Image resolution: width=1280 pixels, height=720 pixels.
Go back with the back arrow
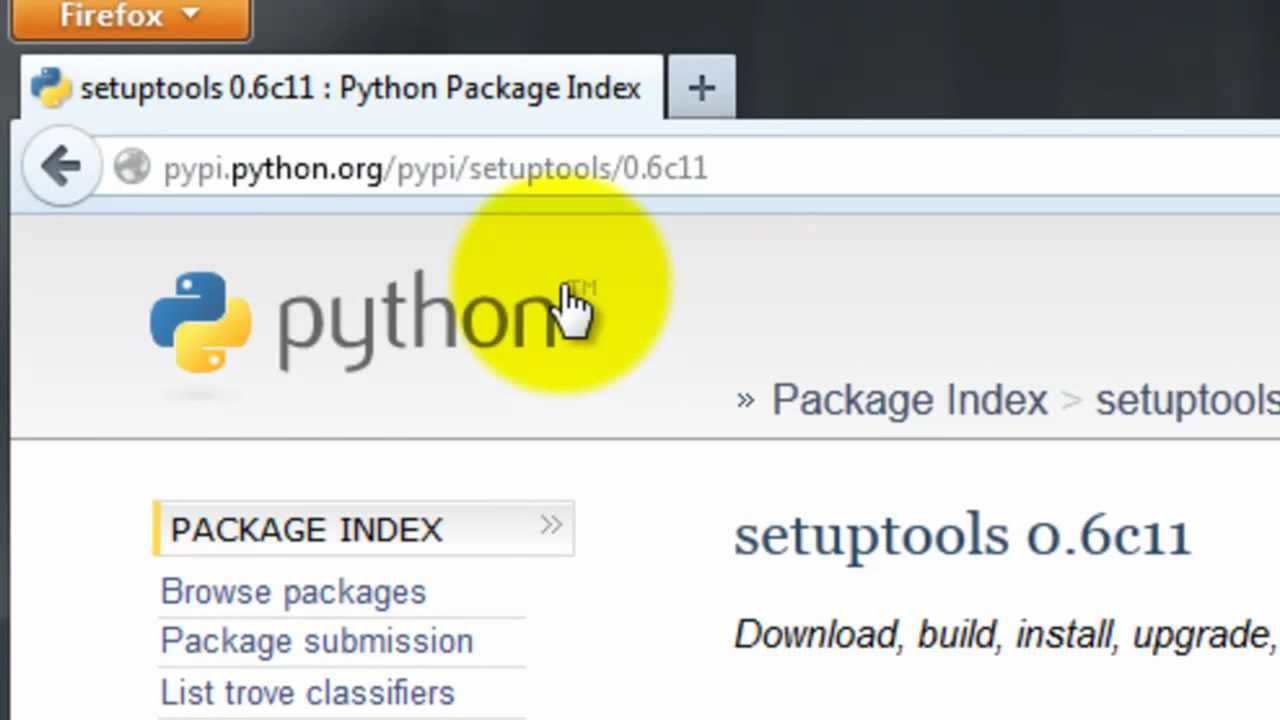pos(62,166)
